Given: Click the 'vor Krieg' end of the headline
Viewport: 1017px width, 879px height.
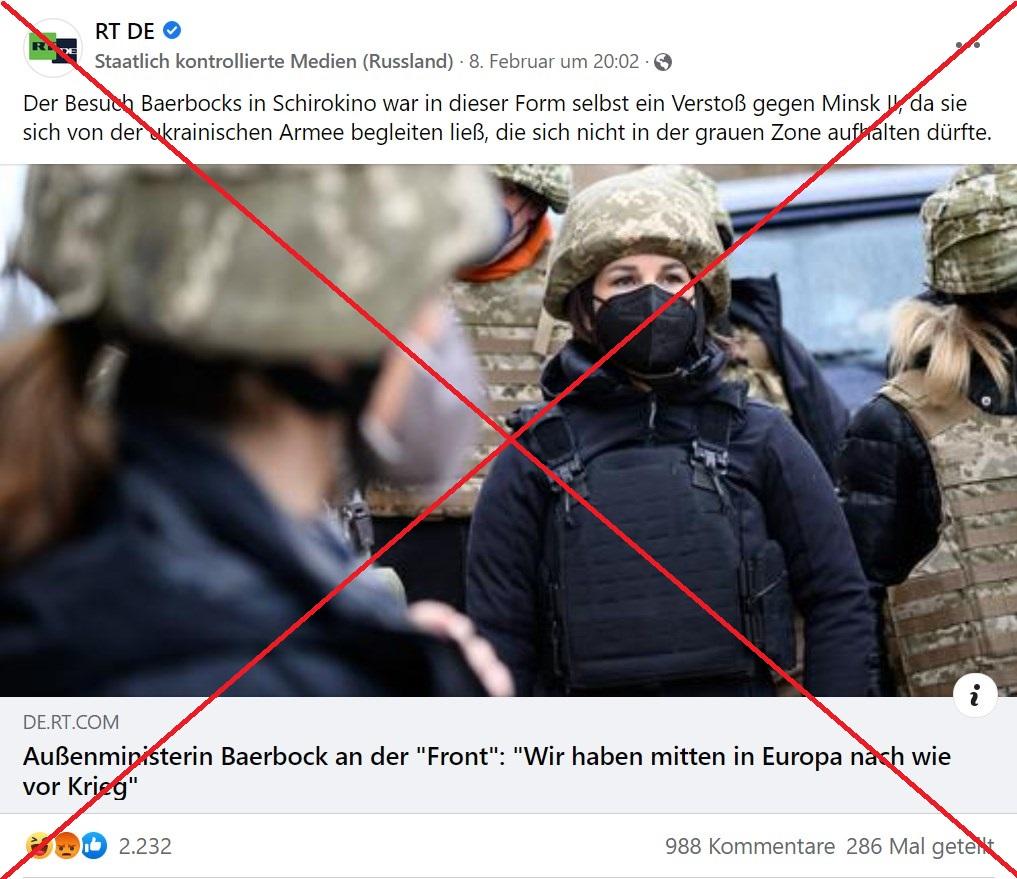Looking at the screenshot, I should point(80,786).
